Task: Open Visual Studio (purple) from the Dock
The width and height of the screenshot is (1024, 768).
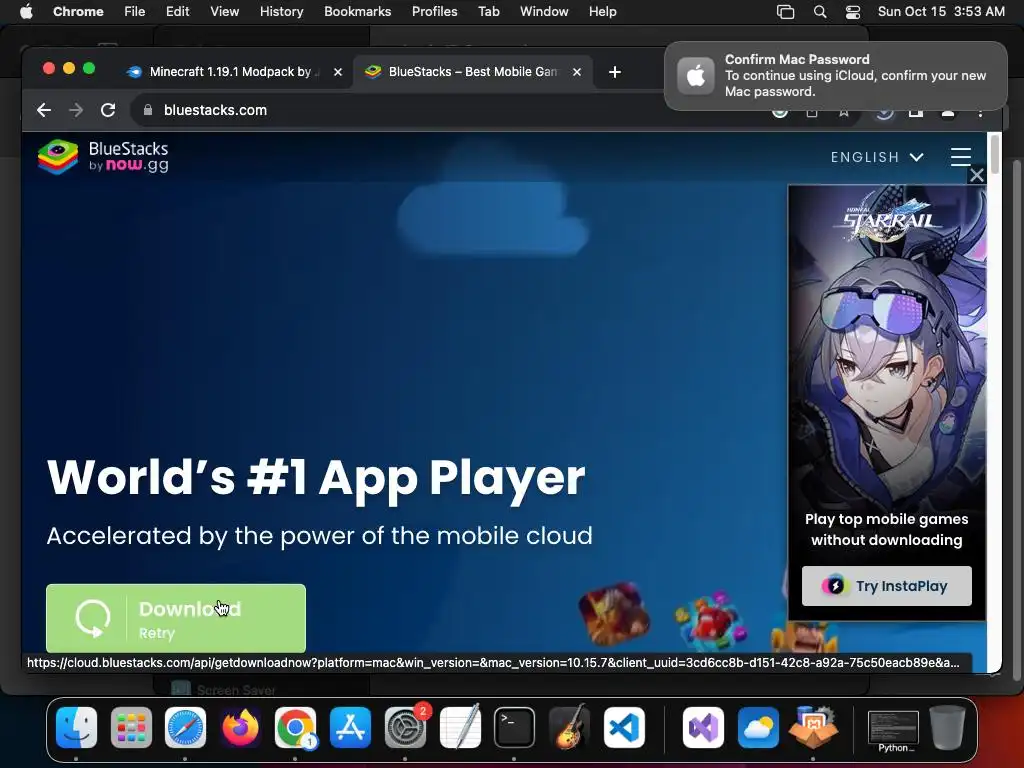Action: [x=703, y=727]
